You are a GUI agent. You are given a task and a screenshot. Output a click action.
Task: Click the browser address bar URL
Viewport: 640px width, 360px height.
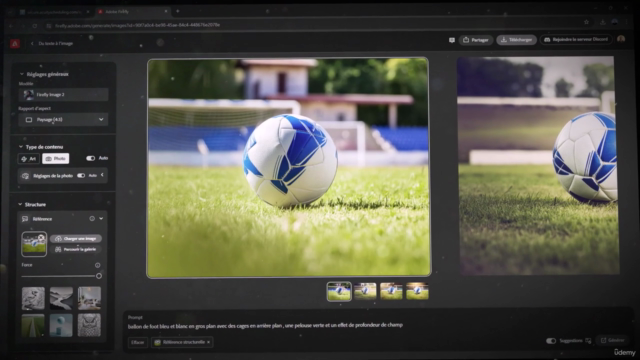tap(138, 25)
